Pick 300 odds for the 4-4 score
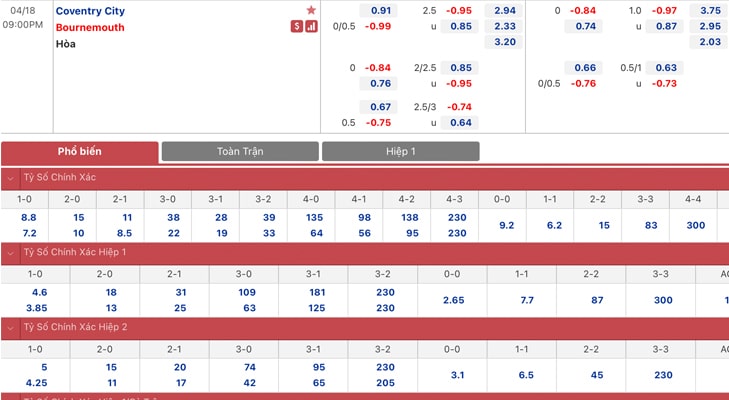This screenshot has height=400, width=729. (x=696, y=225)
